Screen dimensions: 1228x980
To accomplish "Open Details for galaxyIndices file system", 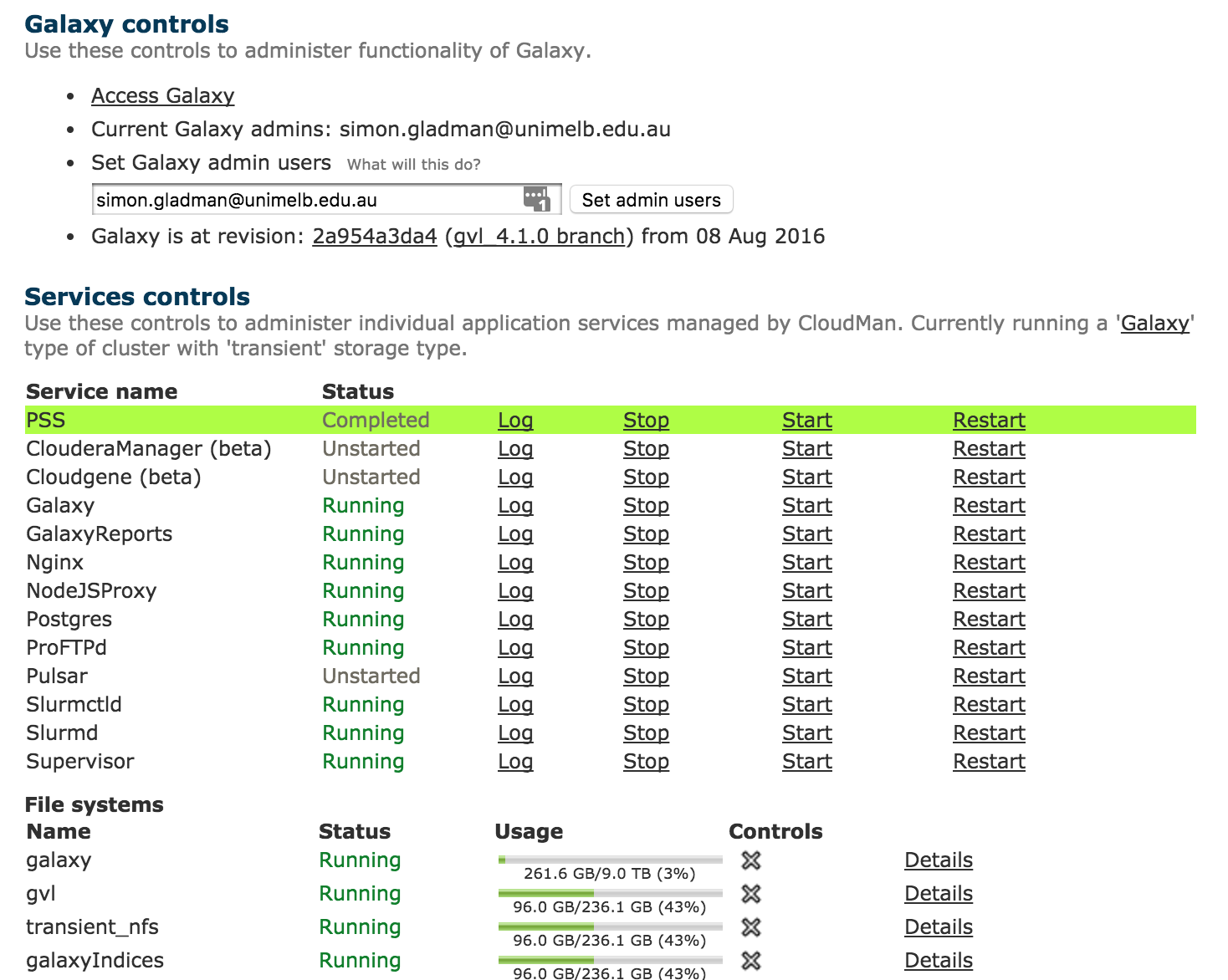I will coord(939,961).
